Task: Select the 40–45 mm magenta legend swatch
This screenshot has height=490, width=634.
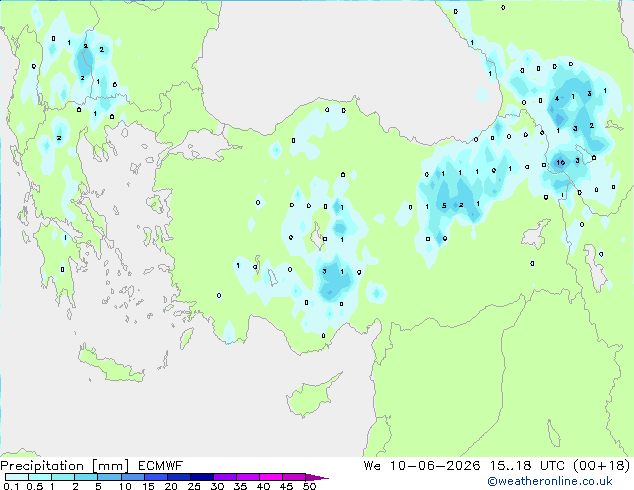Action: point(271,477)
